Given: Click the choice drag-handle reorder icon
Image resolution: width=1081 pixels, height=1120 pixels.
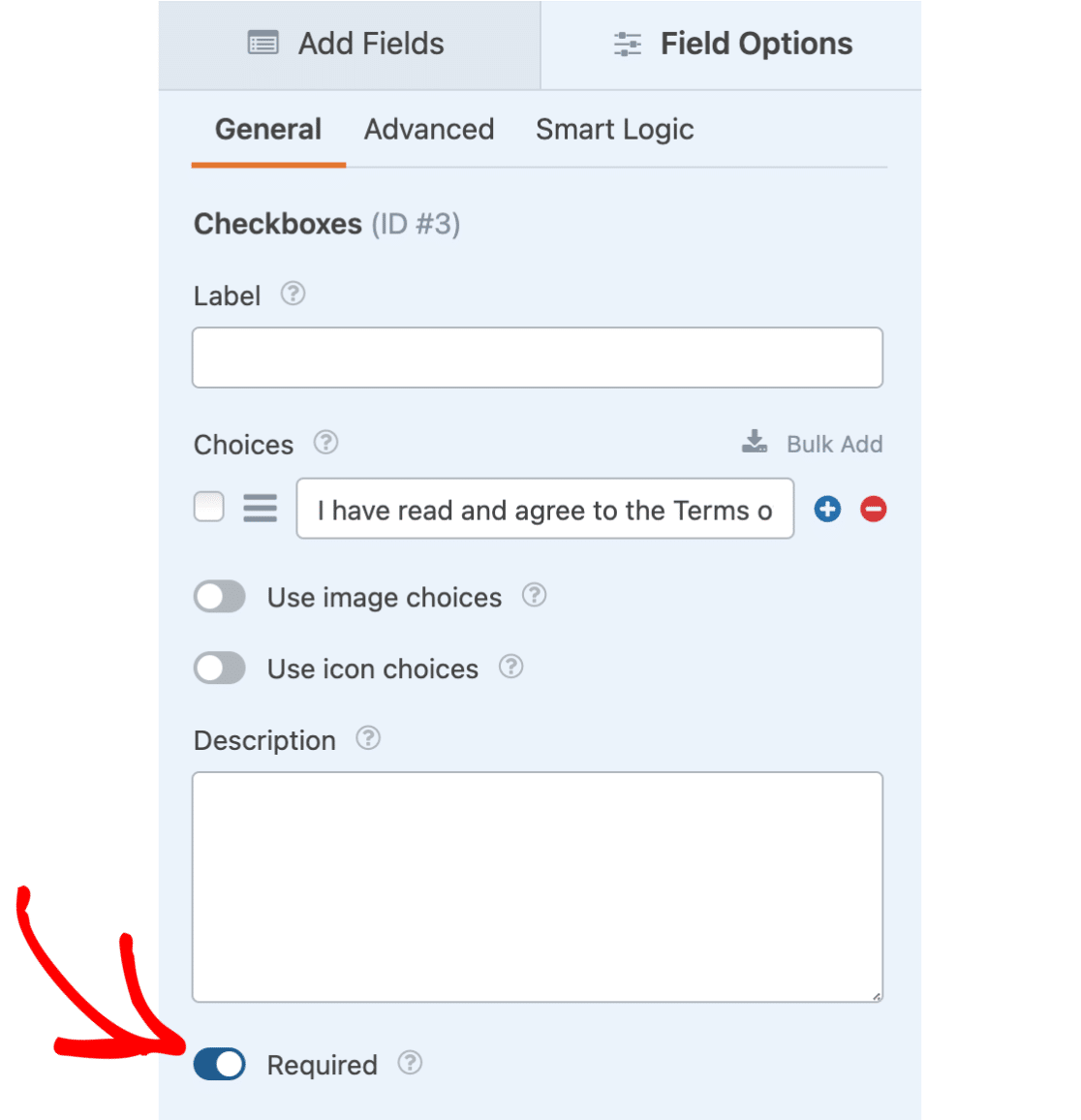Looking at the screenshot, I should click(260, 508).
